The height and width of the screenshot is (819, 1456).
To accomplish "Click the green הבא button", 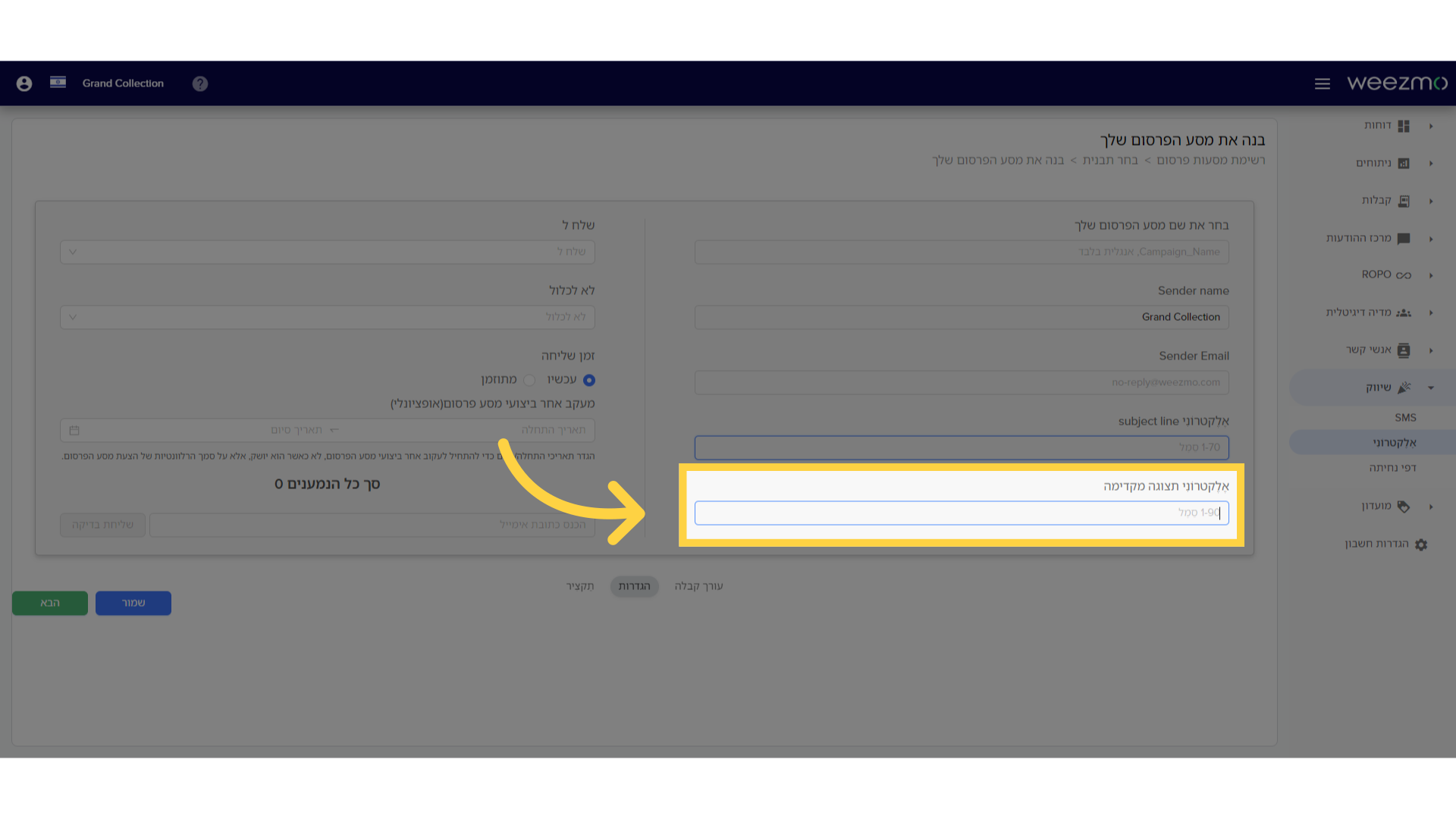I will tap(50, 603).
